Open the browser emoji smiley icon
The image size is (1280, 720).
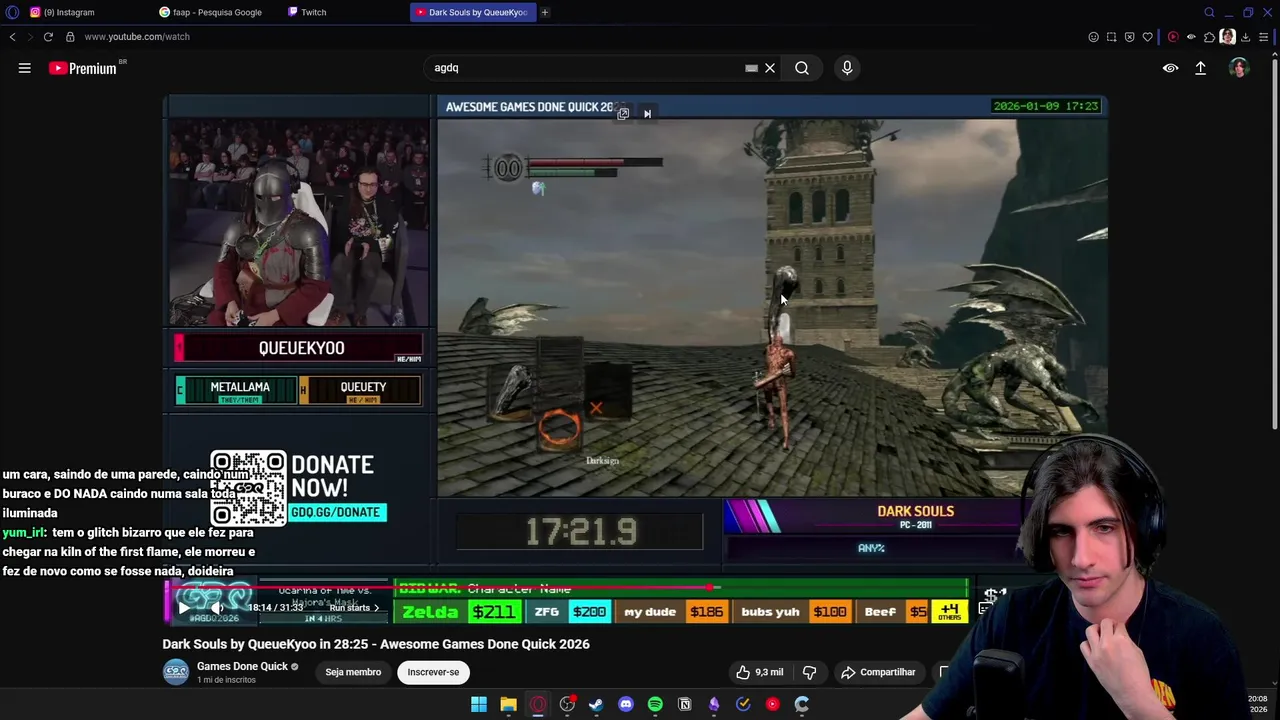1093,37
